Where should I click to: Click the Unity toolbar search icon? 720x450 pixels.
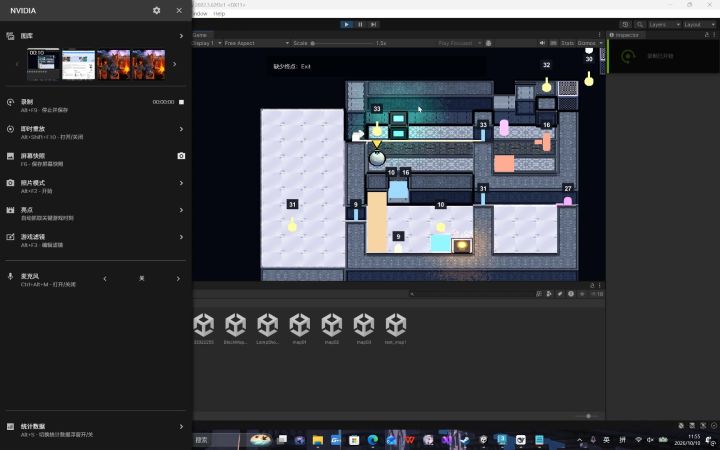(640, 24)
